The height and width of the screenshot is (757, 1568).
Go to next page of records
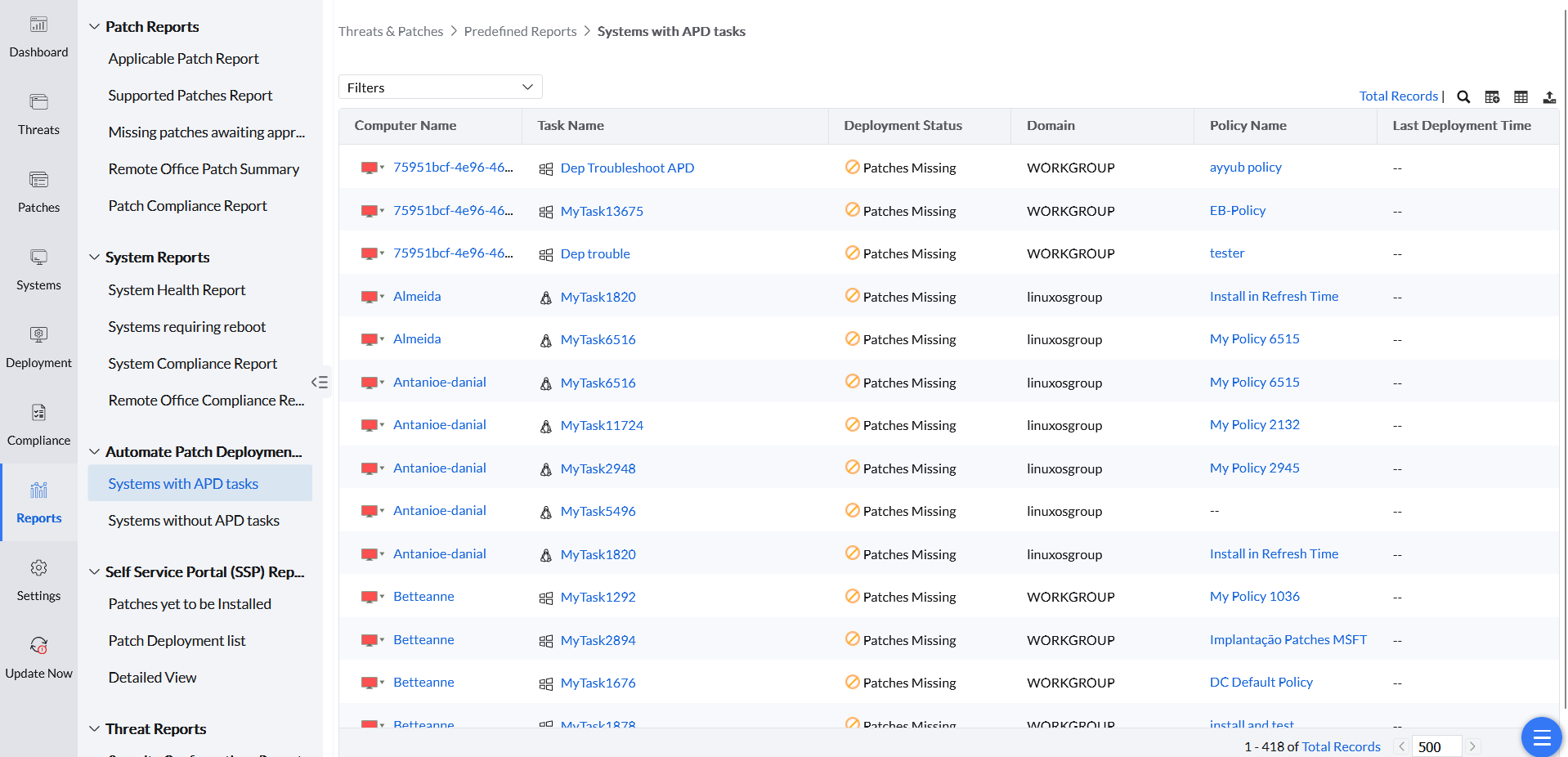click(x=1472, y=746)
